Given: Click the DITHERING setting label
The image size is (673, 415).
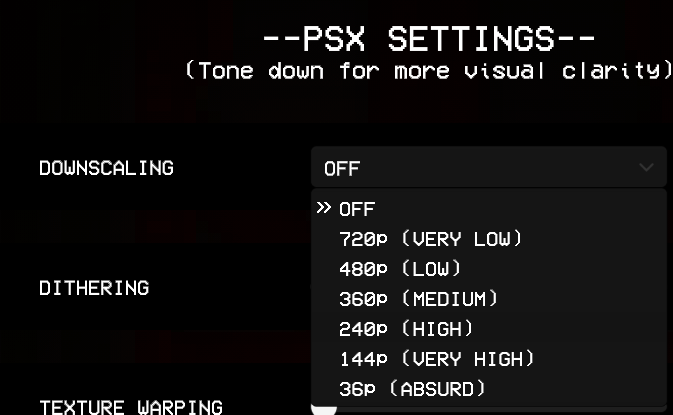Looking at the screenshot, I should point(94,288).
